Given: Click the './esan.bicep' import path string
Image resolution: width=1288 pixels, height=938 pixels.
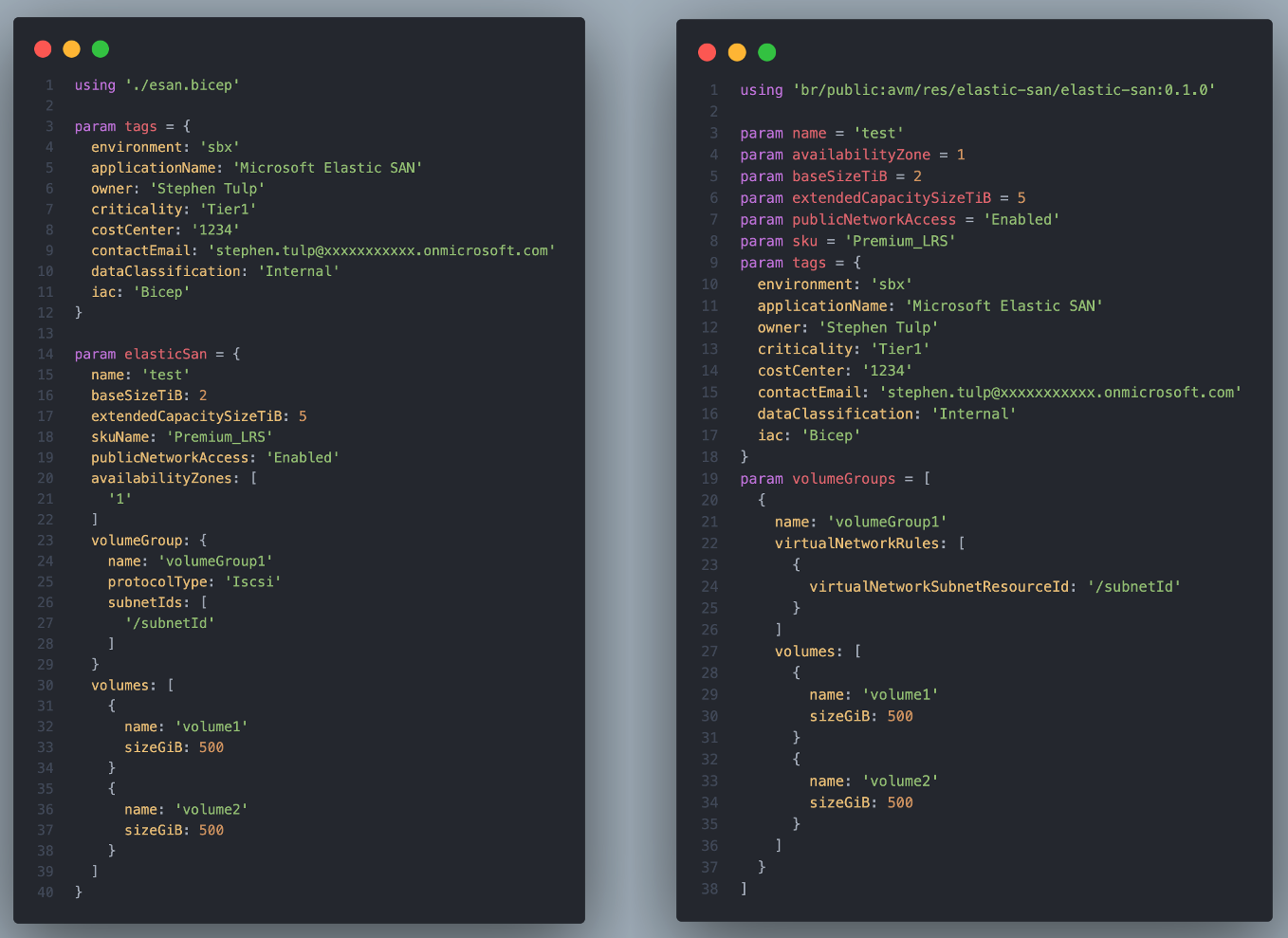Looking at the screenshot, I should (x=182, y=85).
